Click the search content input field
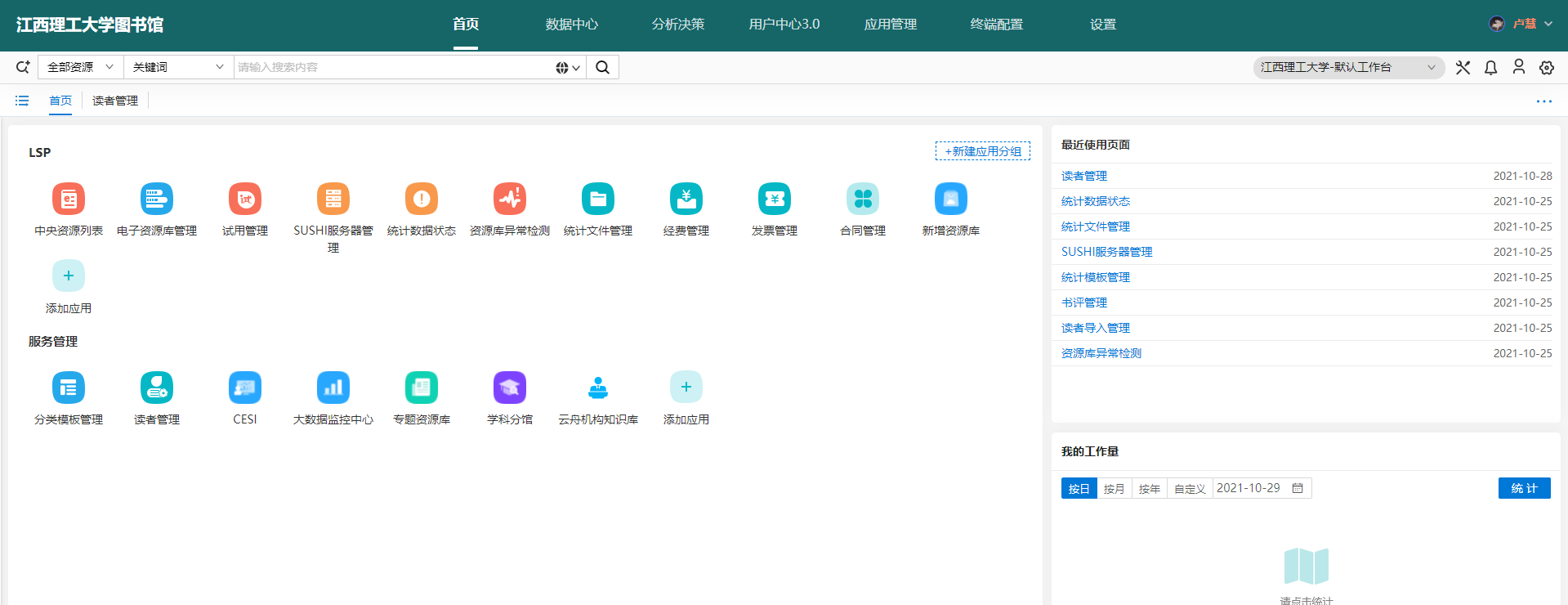 point(392,67)
